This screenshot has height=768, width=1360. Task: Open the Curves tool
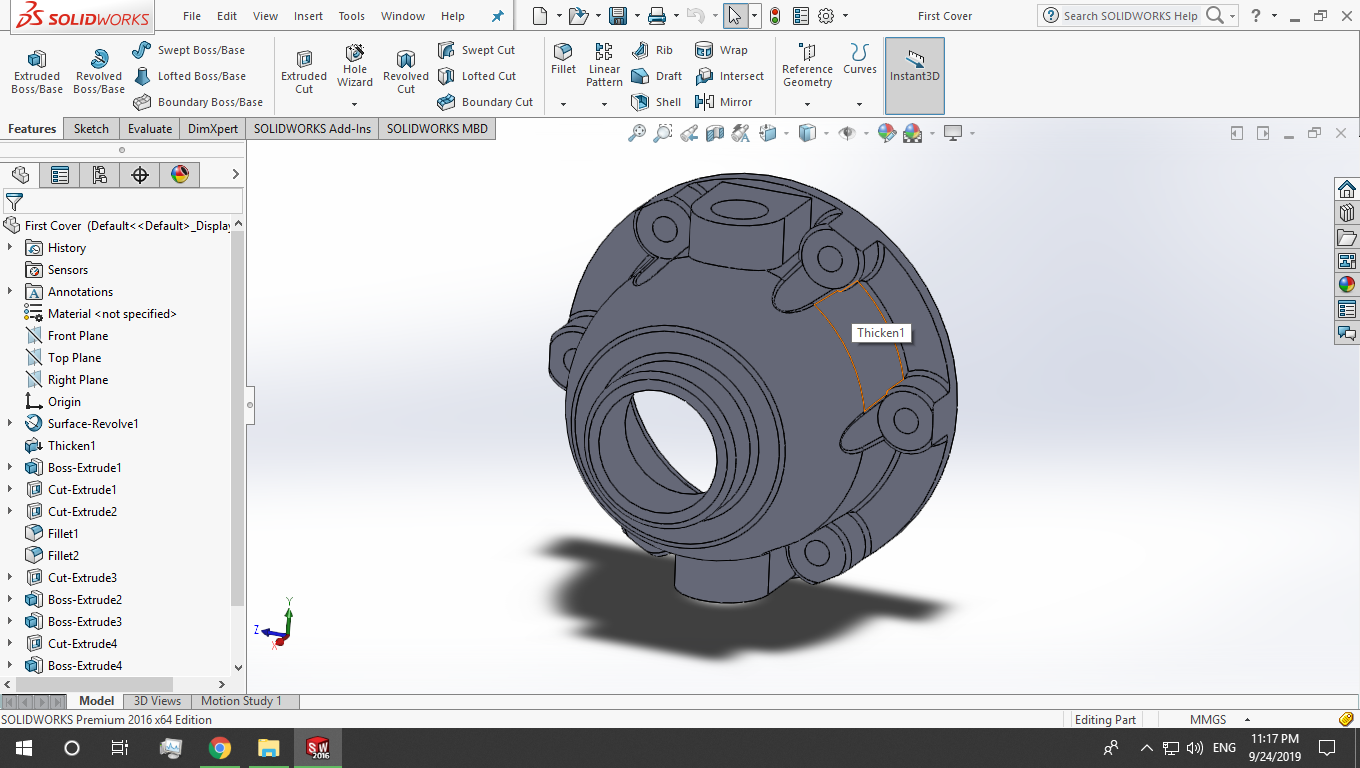(859, 60)
